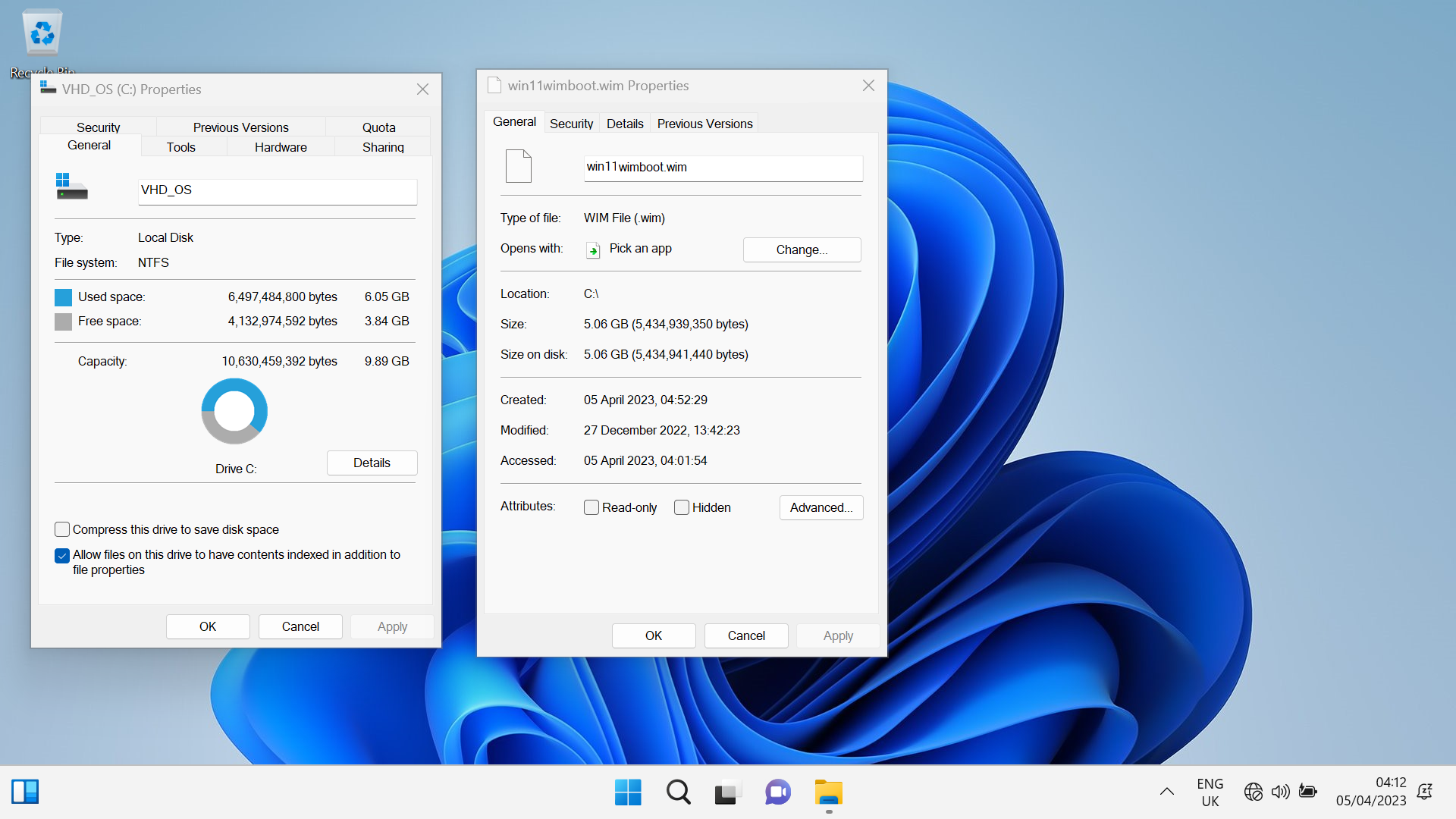Click the ENG UK language indicator
The image size is (1456, 819).
1210,792
